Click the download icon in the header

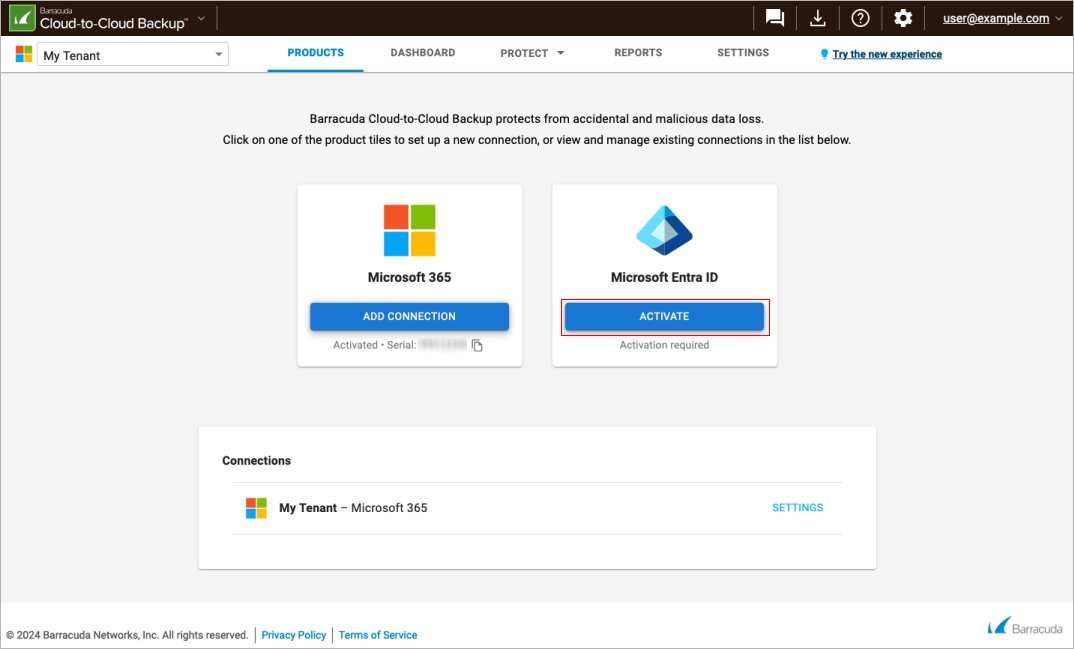(x=817, y=17)
